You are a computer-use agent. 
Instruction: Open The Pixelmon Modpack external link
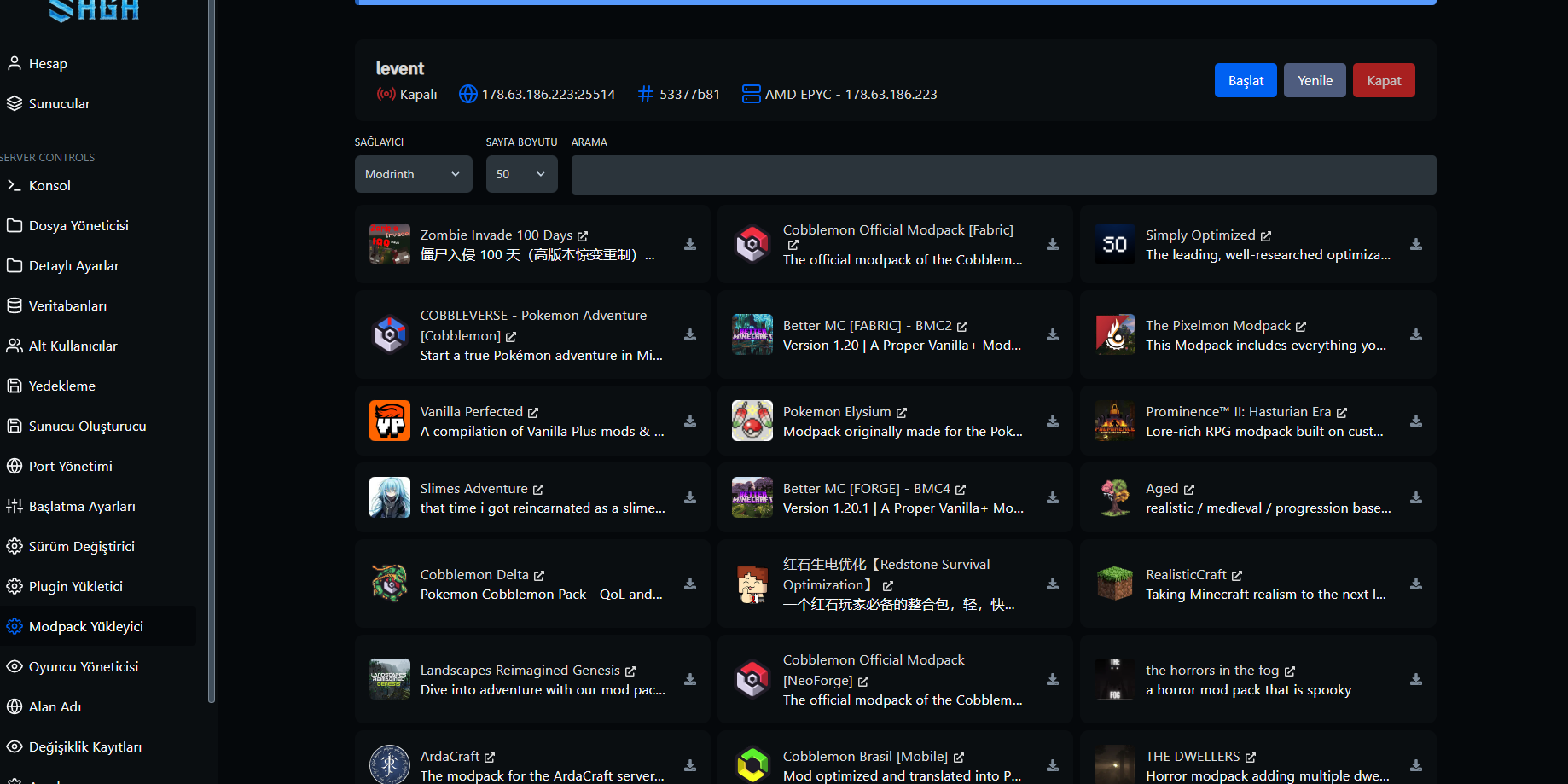pos(1301,327)
